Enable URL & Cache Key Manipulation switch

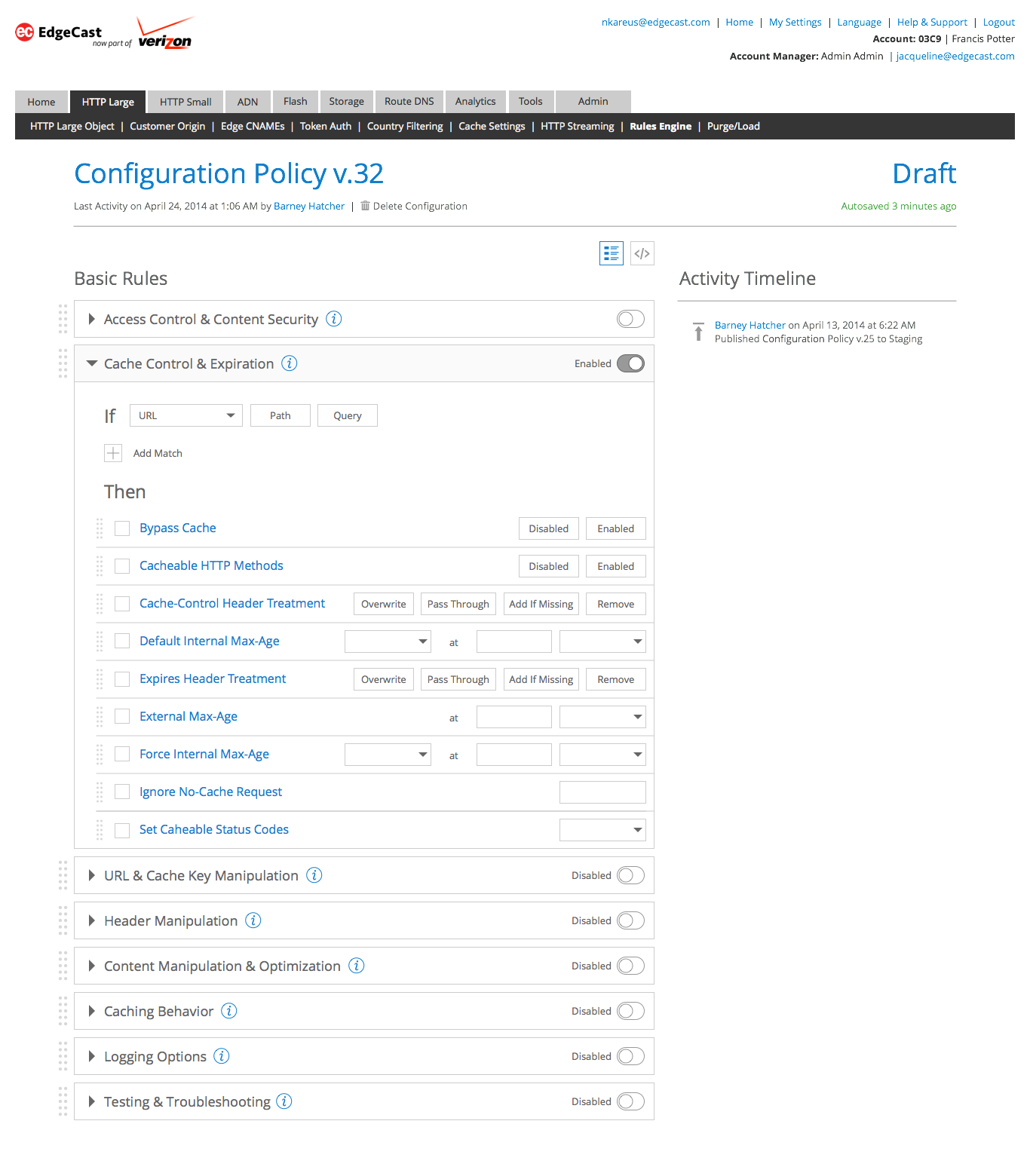630,875
